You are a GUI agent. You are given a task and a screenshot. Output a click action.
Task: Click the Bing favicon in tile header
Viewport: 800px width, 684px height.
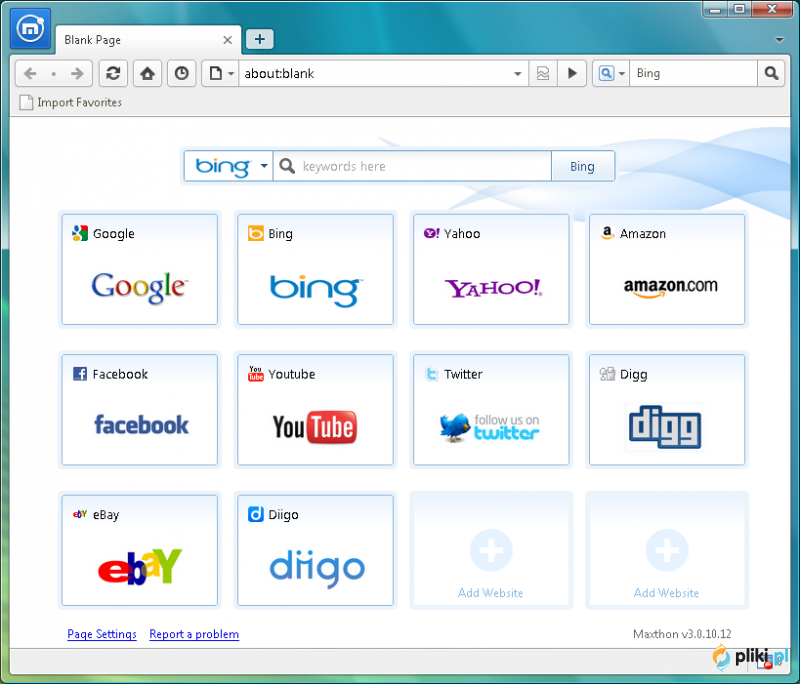(255, 233)
